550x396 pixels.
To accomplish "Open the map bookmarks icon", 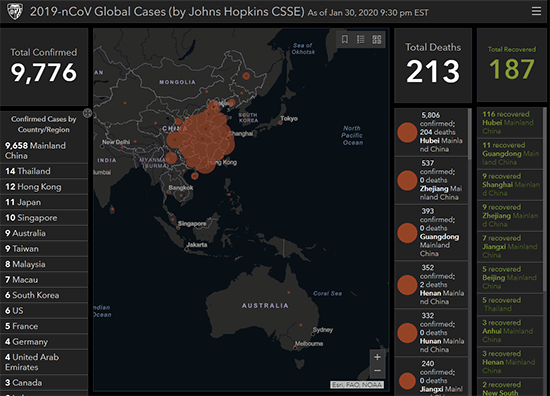I will click(x=345, y=39).
